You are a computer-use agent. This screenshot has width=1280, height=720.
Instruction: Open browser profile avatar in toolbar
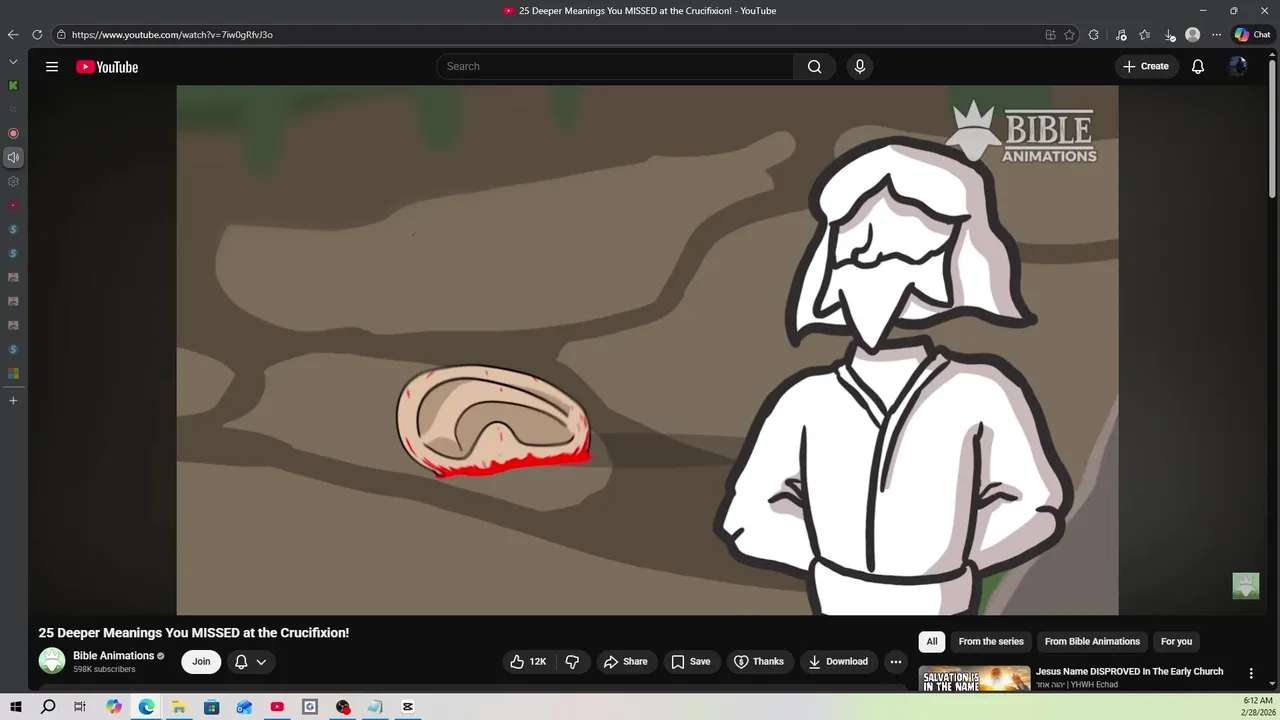click(1192, 35)
